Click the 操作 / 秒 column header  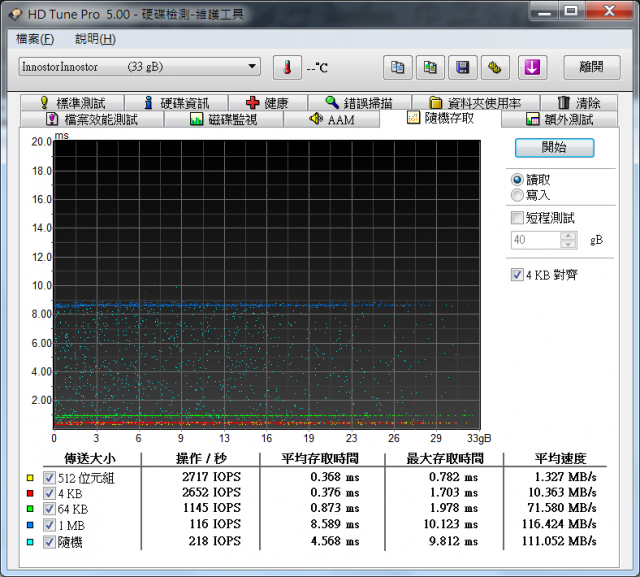tap(201, 458)
